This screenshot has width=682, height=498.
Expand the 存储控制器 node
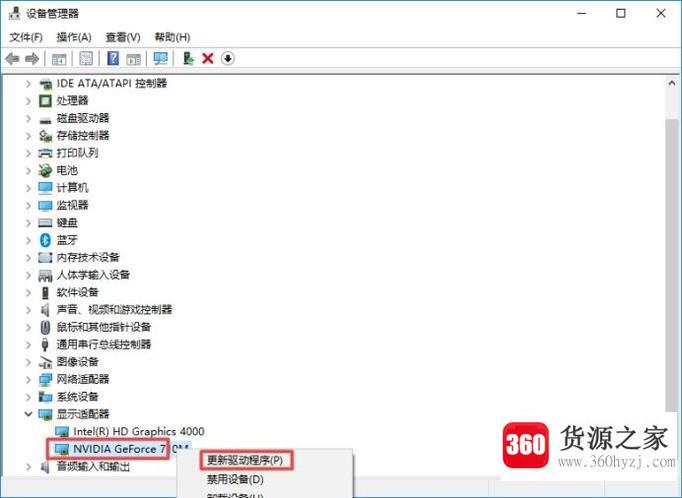[x=28, y=136]
